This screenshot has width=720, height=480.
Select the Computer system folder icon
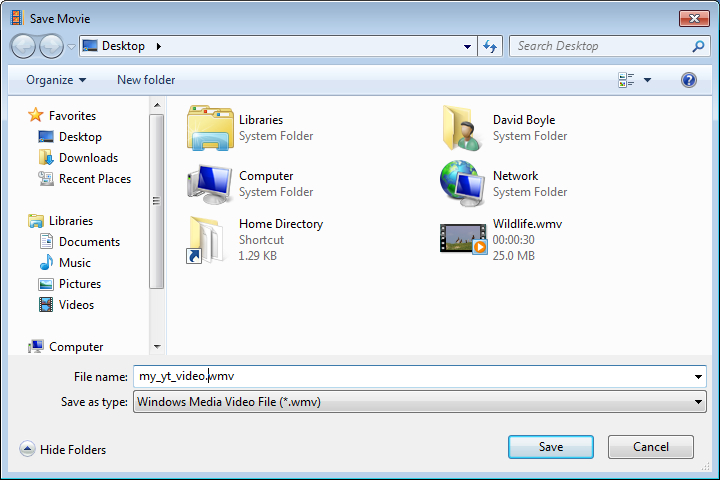point(209,183)
